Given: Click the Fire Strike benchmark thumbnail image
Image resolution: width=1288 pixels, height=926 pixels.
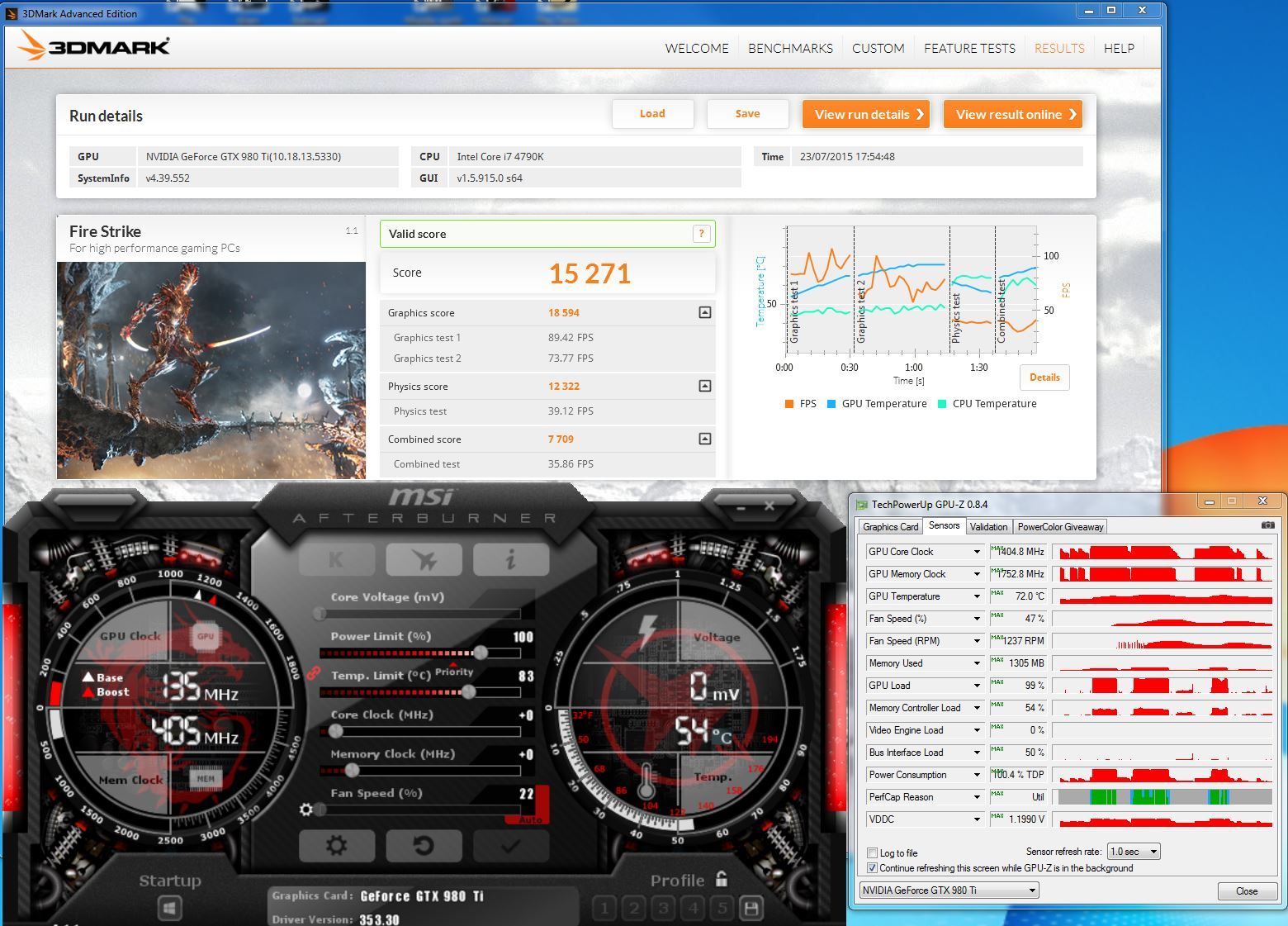Looking at the screenshot, I should tap(211, 370).
